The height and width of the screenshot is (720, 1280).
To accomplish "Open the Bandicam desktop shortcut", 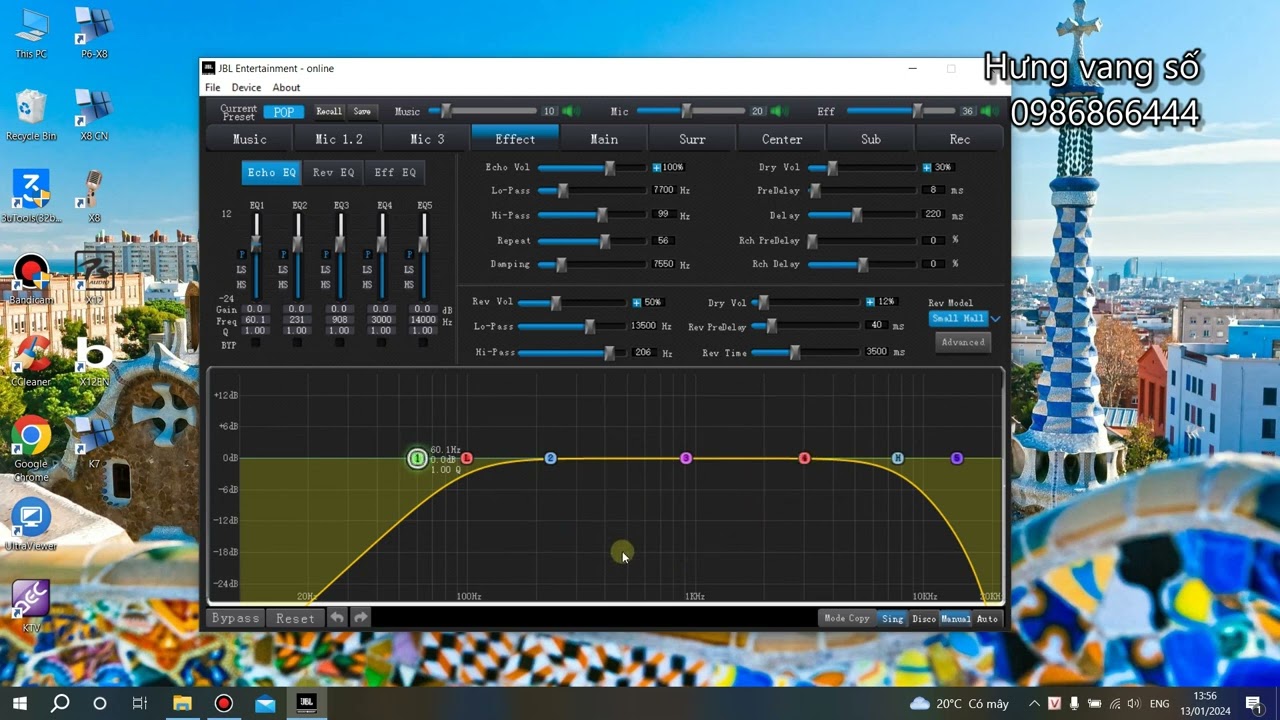I will coord(31,281).
